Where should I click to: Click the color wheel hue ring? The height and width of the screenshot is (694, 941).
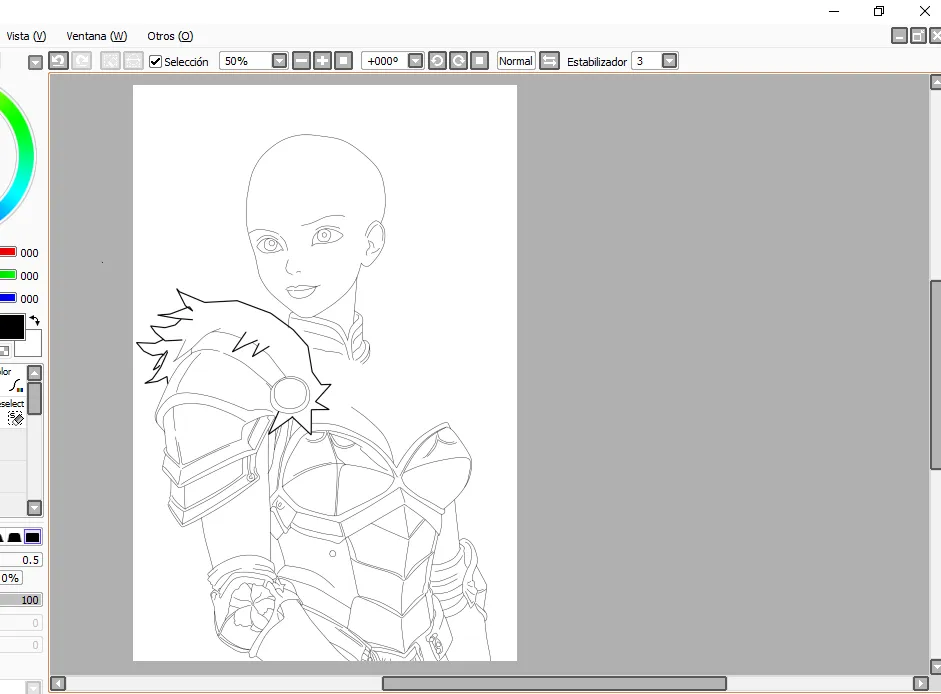coord(26,157)
